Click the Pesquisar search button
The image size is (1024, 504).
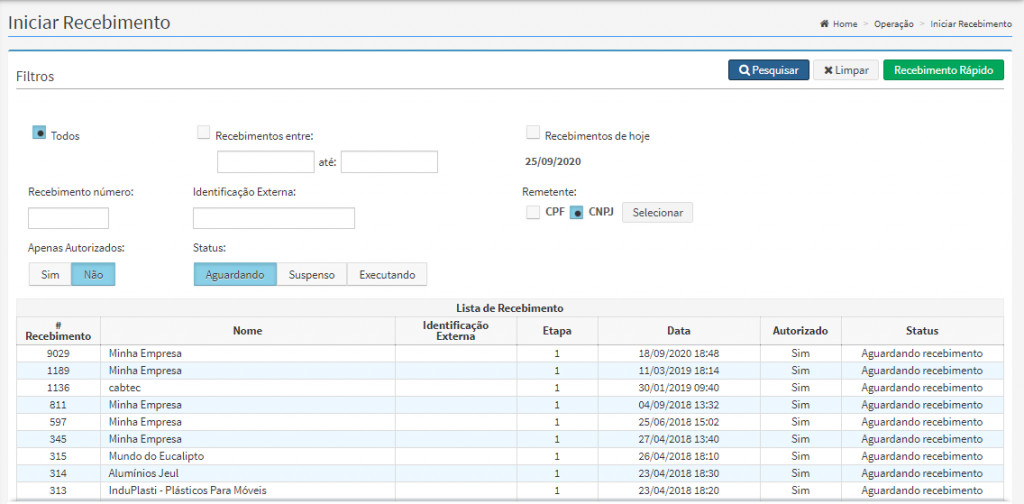point(769,70)
